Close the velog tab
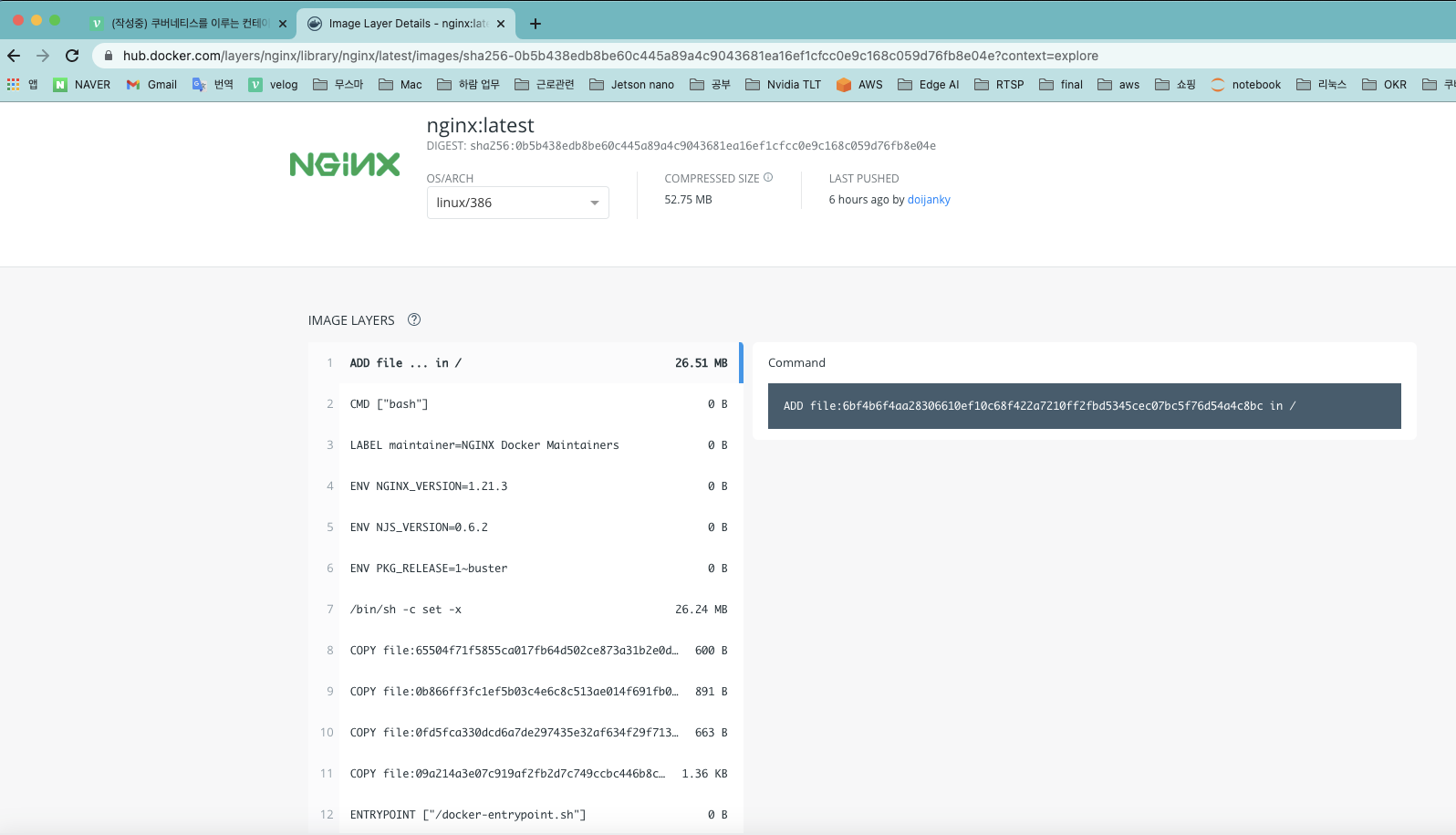This screenshot has height=835, width=1456. (283, 24)
